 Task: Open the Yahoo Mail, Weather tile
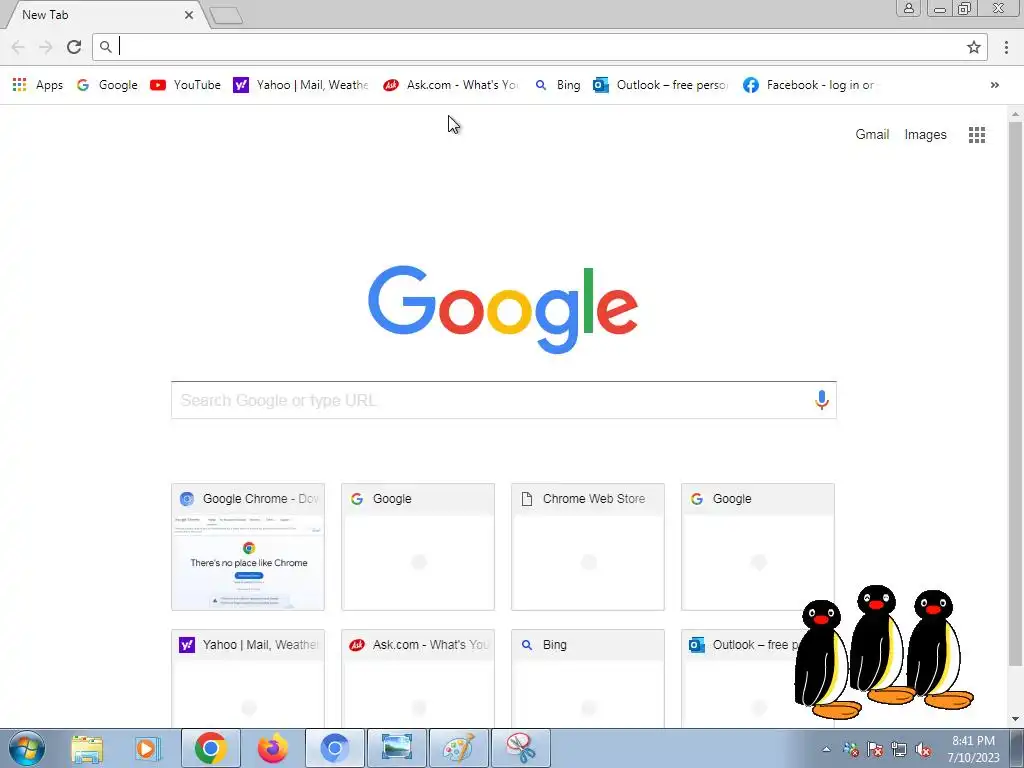(x=248, y=679)
